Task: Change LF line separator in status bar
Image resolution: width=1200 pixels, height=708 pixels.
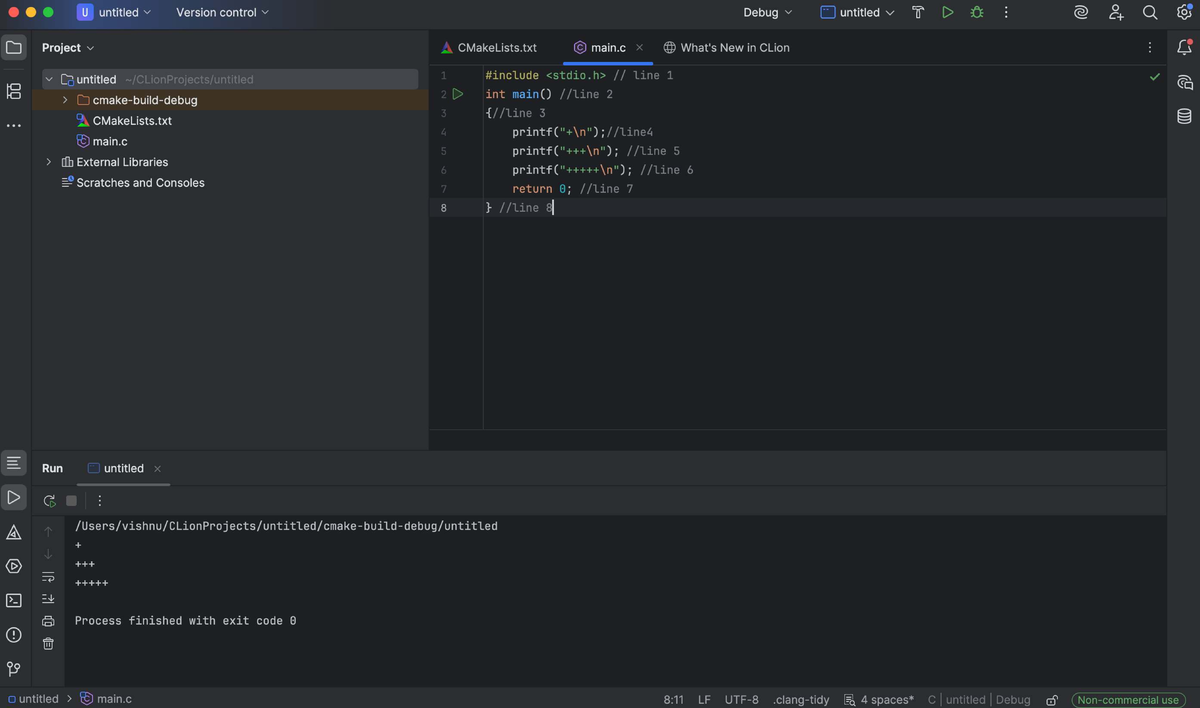Action: pos(704,700)
